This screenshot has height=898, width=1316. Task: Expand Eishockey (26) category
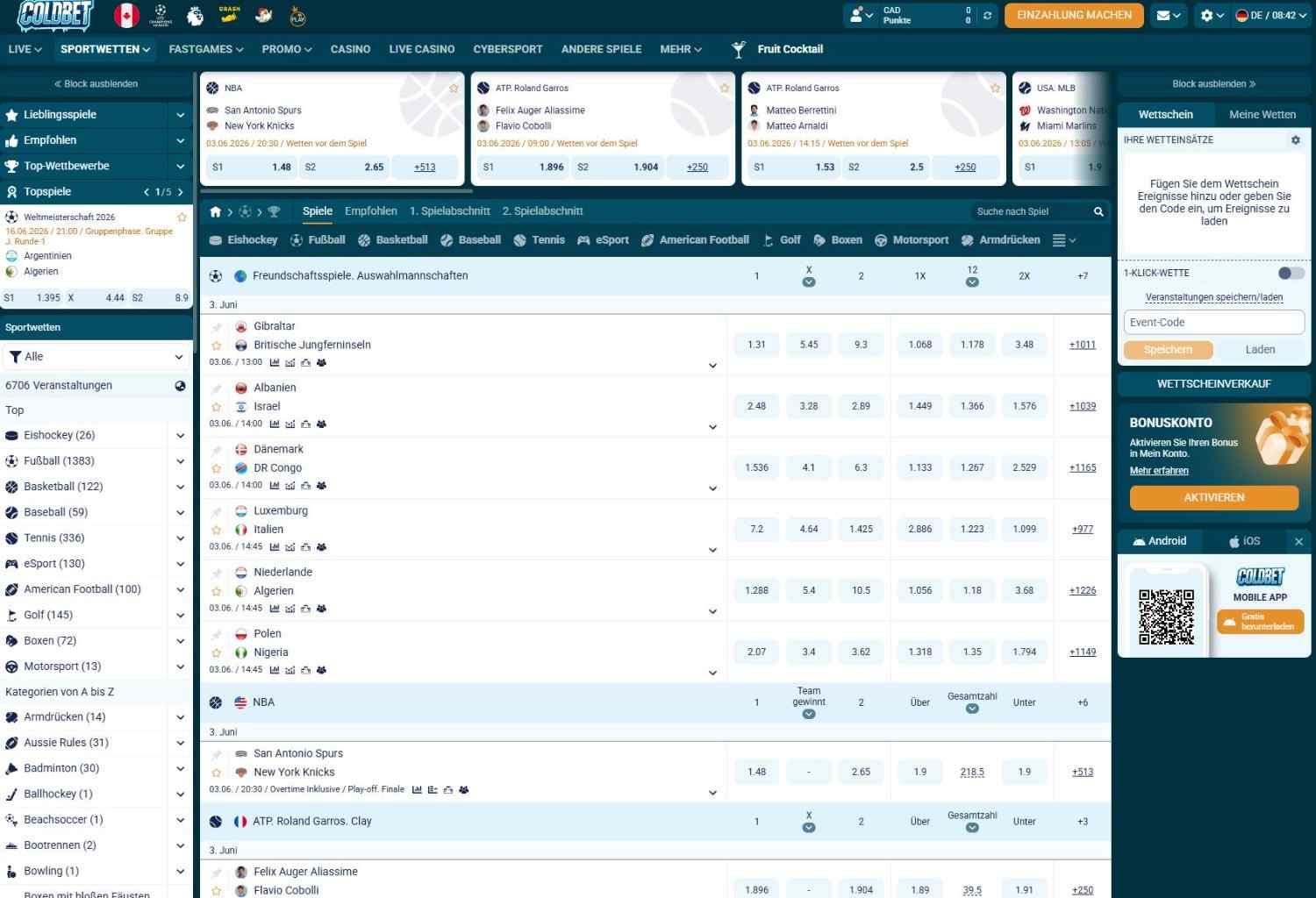(180, 435)
